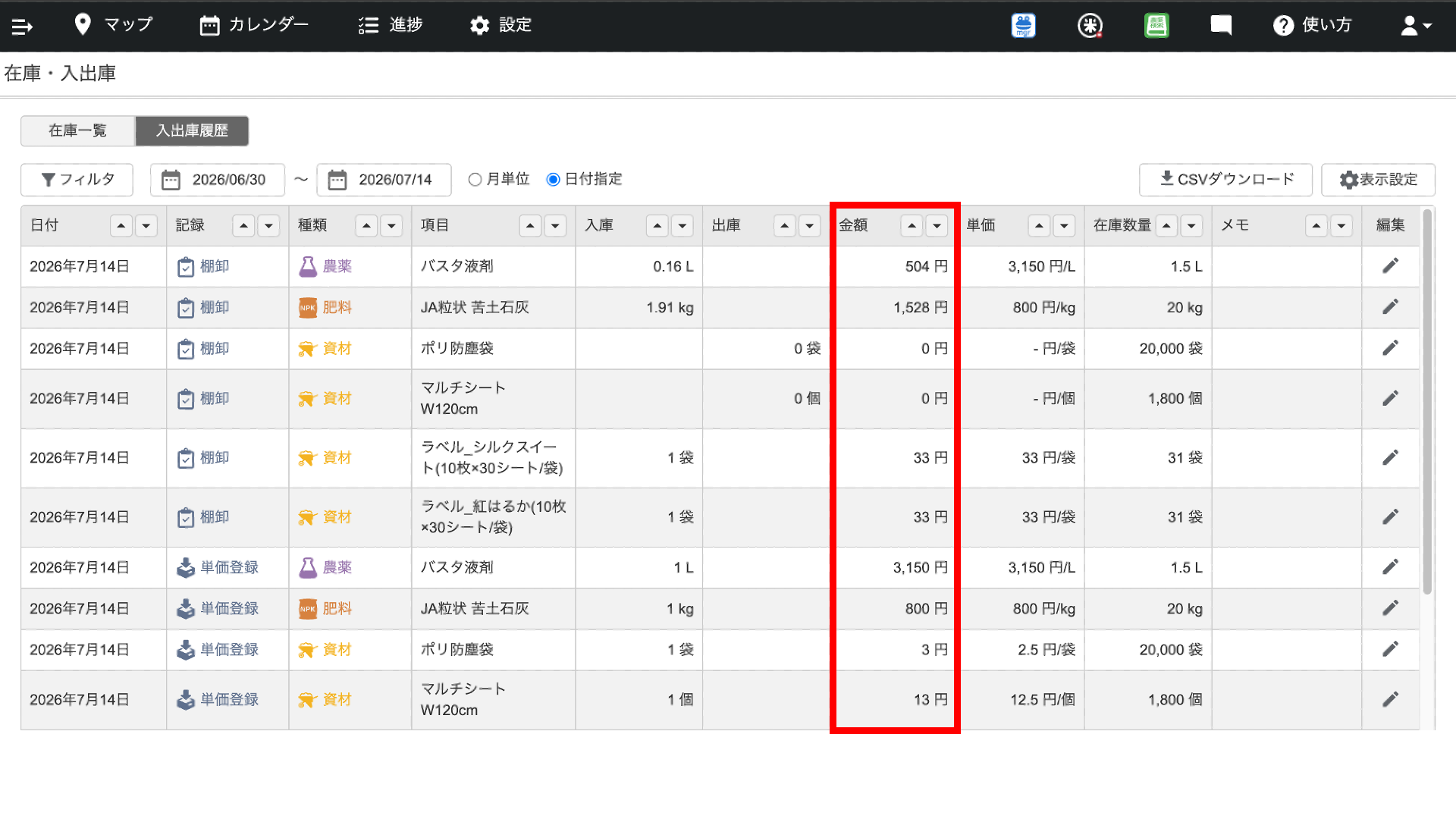Open the chat message icon
Viewport: 1456px width, 819px height.
coord(1221,26)
